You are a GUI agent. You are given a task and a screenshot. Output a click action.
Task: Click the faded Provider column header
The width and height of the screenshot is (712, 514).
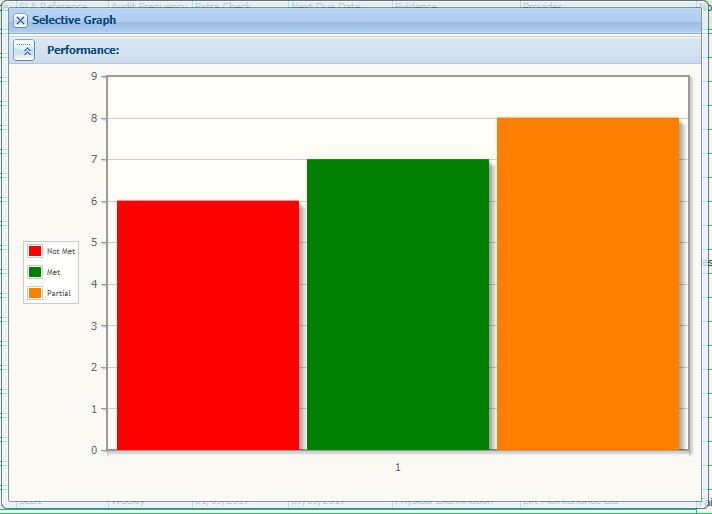[x=541, y=6]
